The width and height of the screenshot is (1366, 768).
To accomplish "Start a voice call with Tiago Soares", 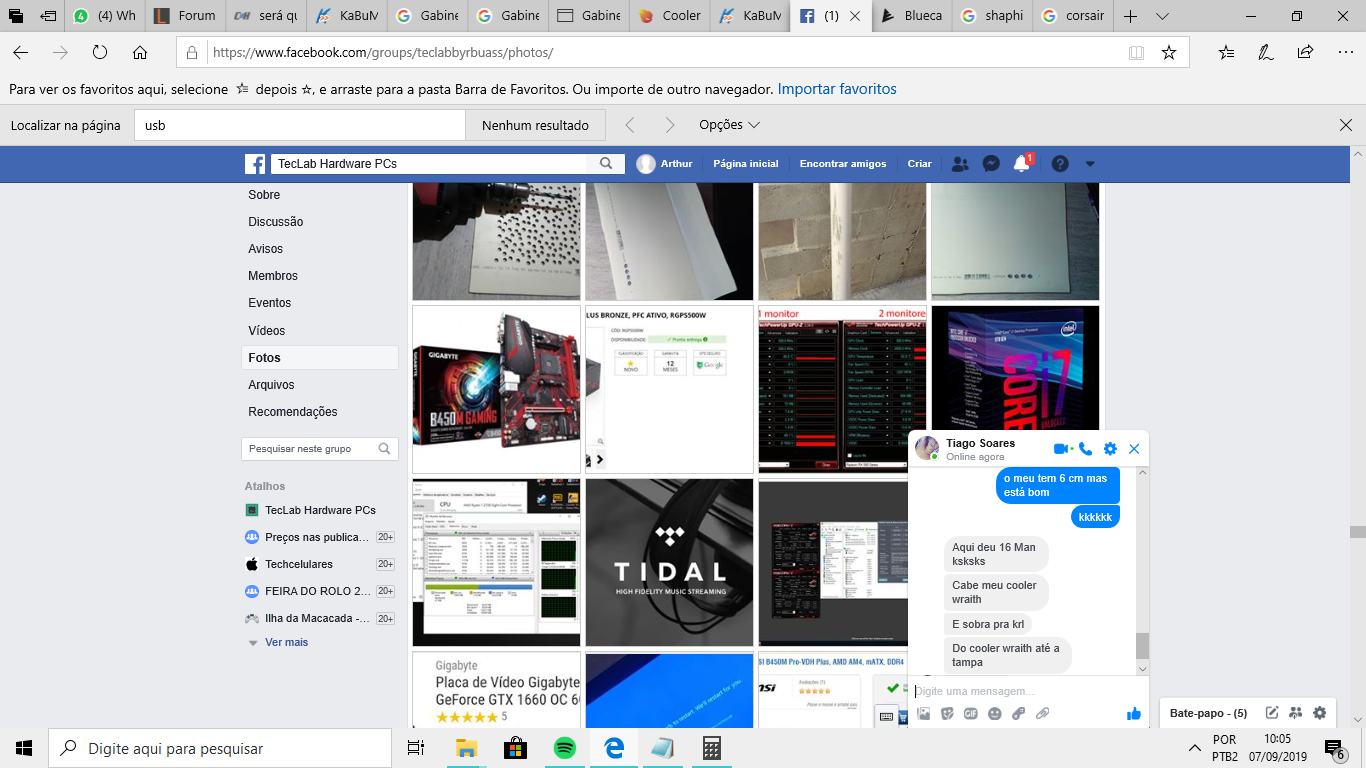I will point(1086,449).
